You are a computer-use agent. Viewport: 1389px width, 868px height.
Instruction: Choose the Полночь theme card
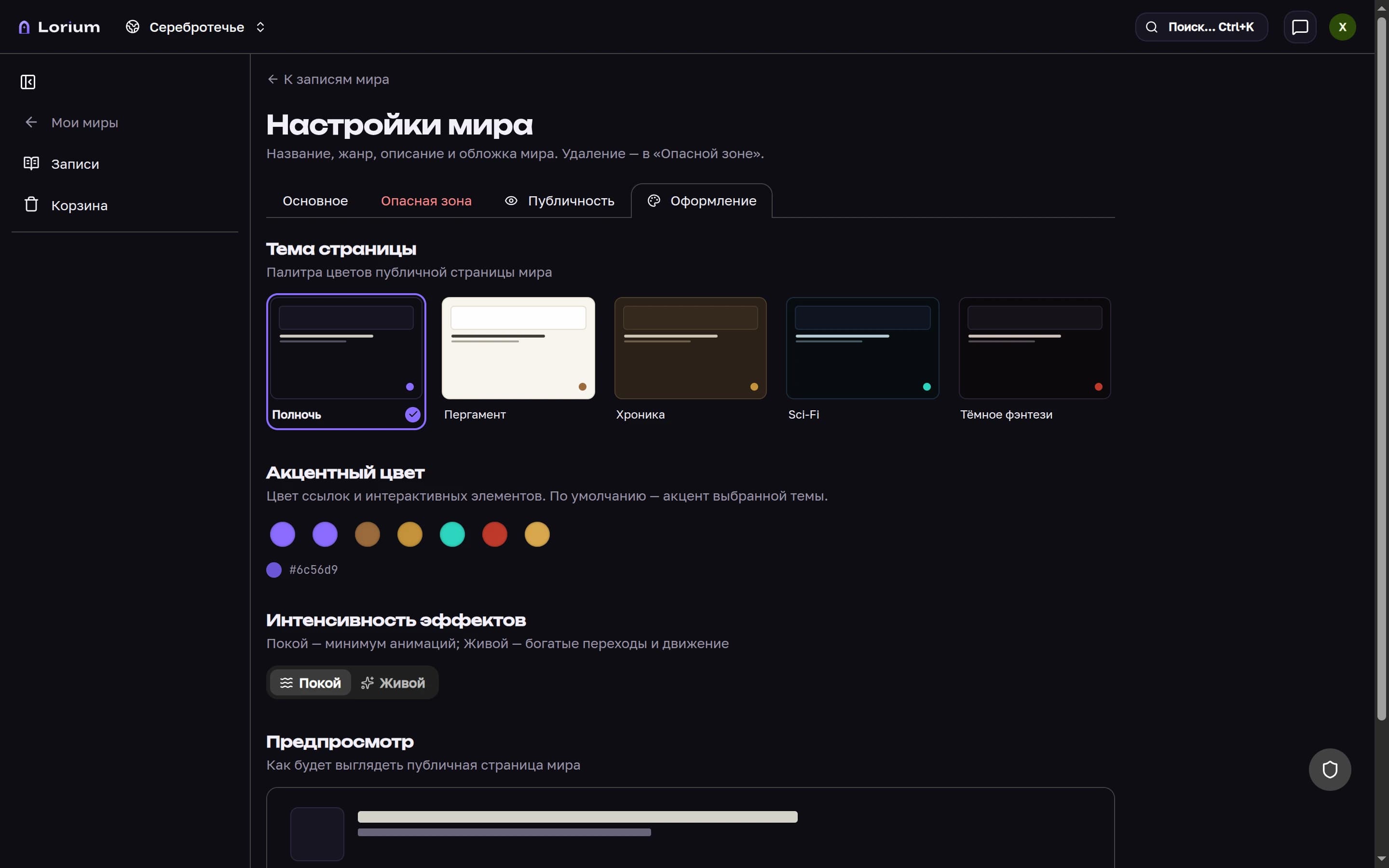point(346,361)
